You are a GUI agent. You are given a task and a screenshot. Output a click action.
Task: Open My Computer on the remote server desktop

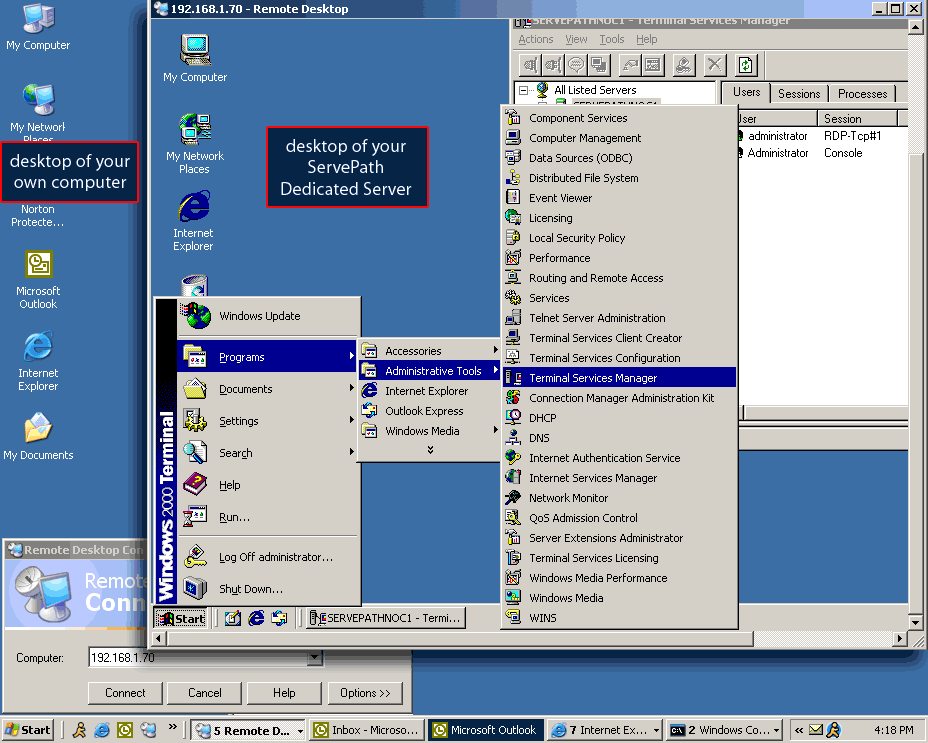pyautogui.click(x=195, y=50)
